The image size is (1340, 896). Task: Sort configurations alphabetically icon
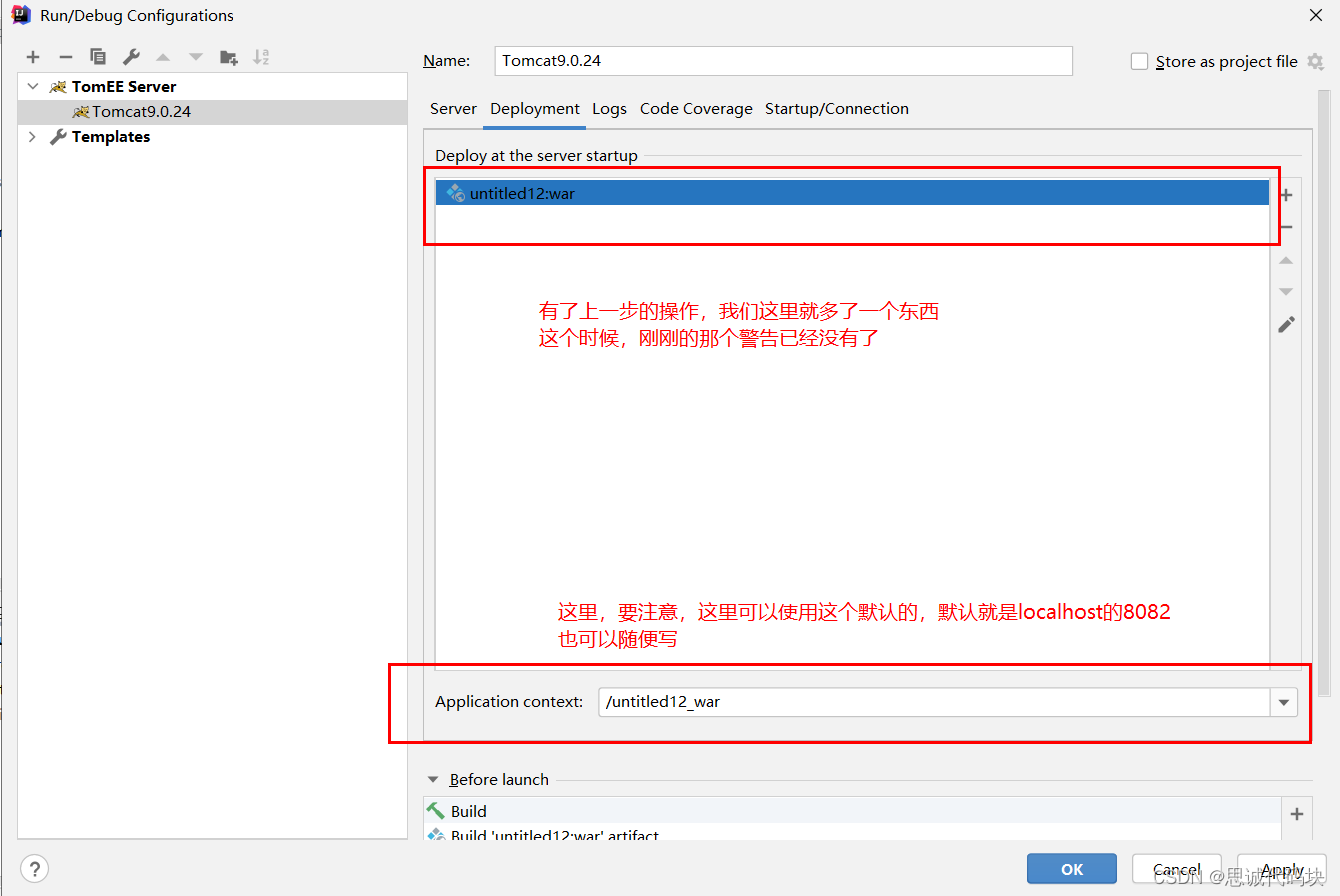coord(261,57)
